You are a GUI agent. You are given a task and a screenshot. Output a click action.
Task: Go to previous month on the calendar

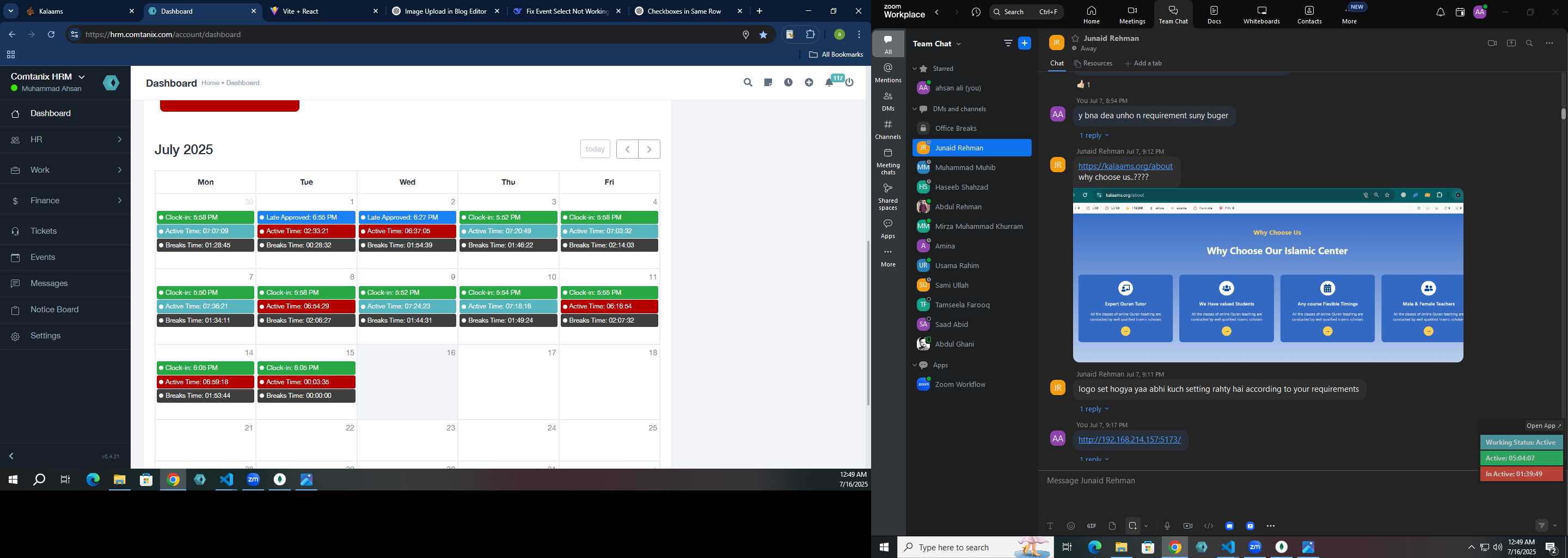click(x=627, y=149)
